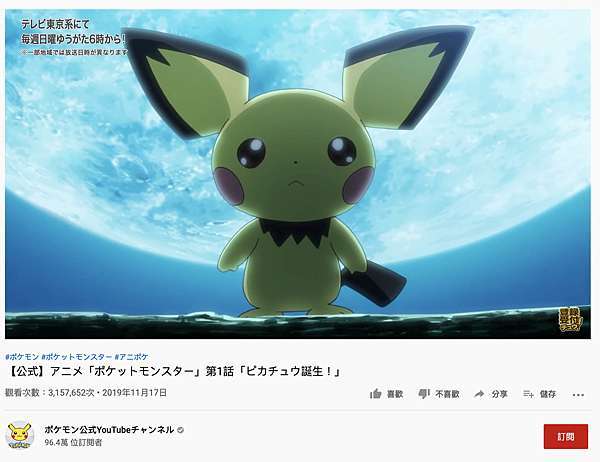Screen dimensions: 600x462
Task: Click the 96.4萬 subscriber count text
Action: pyautogui.click(x=56, y=443)
